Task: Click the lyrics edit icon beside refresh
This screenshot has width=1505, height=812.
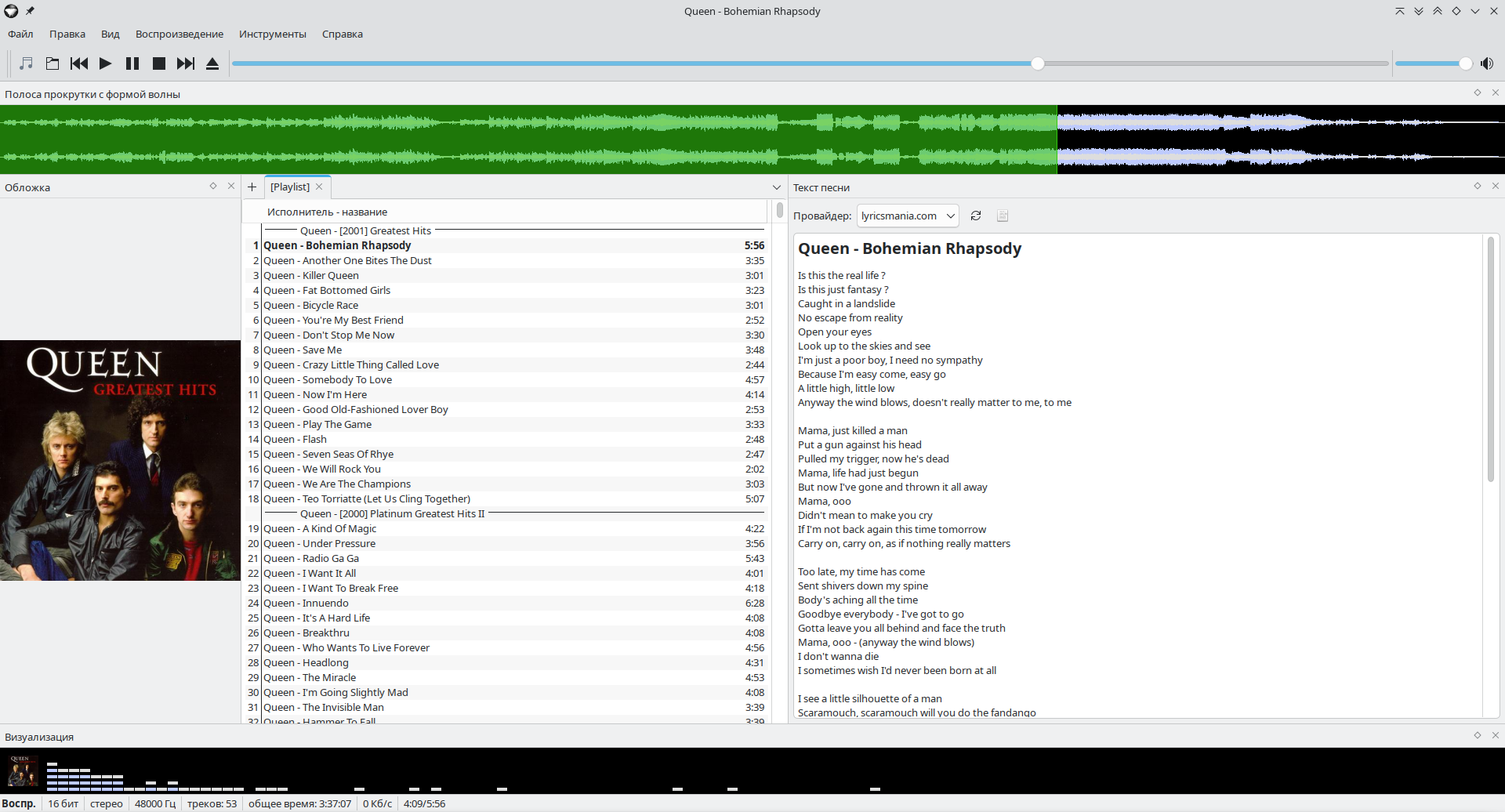Action: (1003, 216)
